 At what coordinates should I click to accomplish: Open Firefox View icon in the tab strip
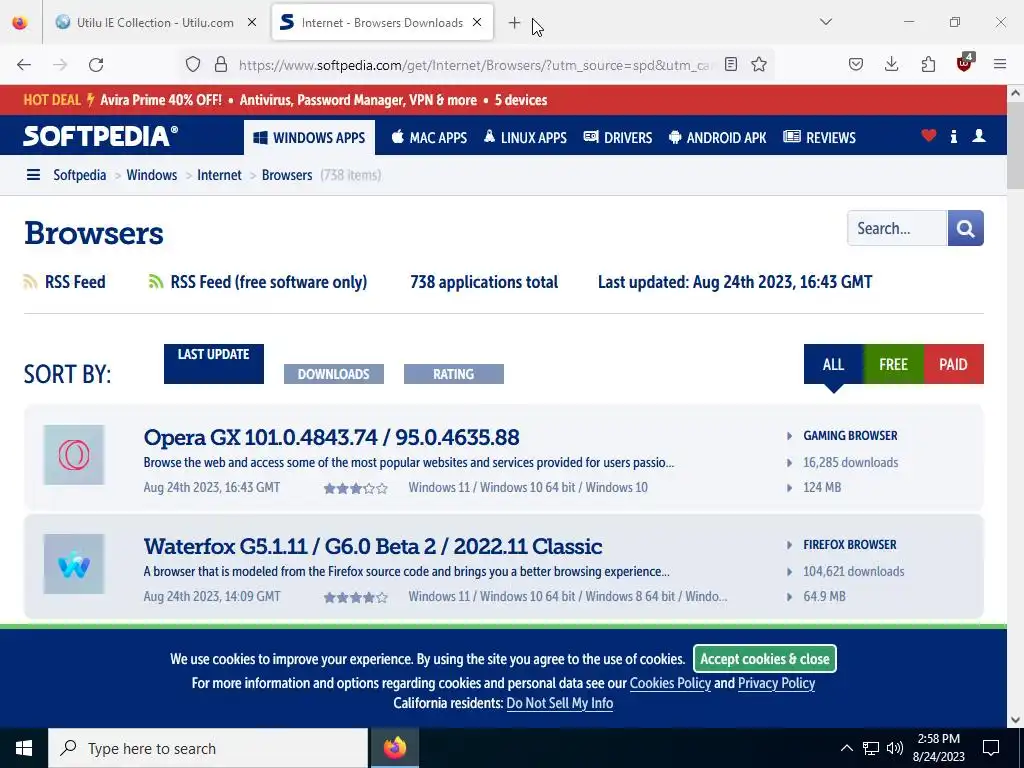(x=20, y=22)
